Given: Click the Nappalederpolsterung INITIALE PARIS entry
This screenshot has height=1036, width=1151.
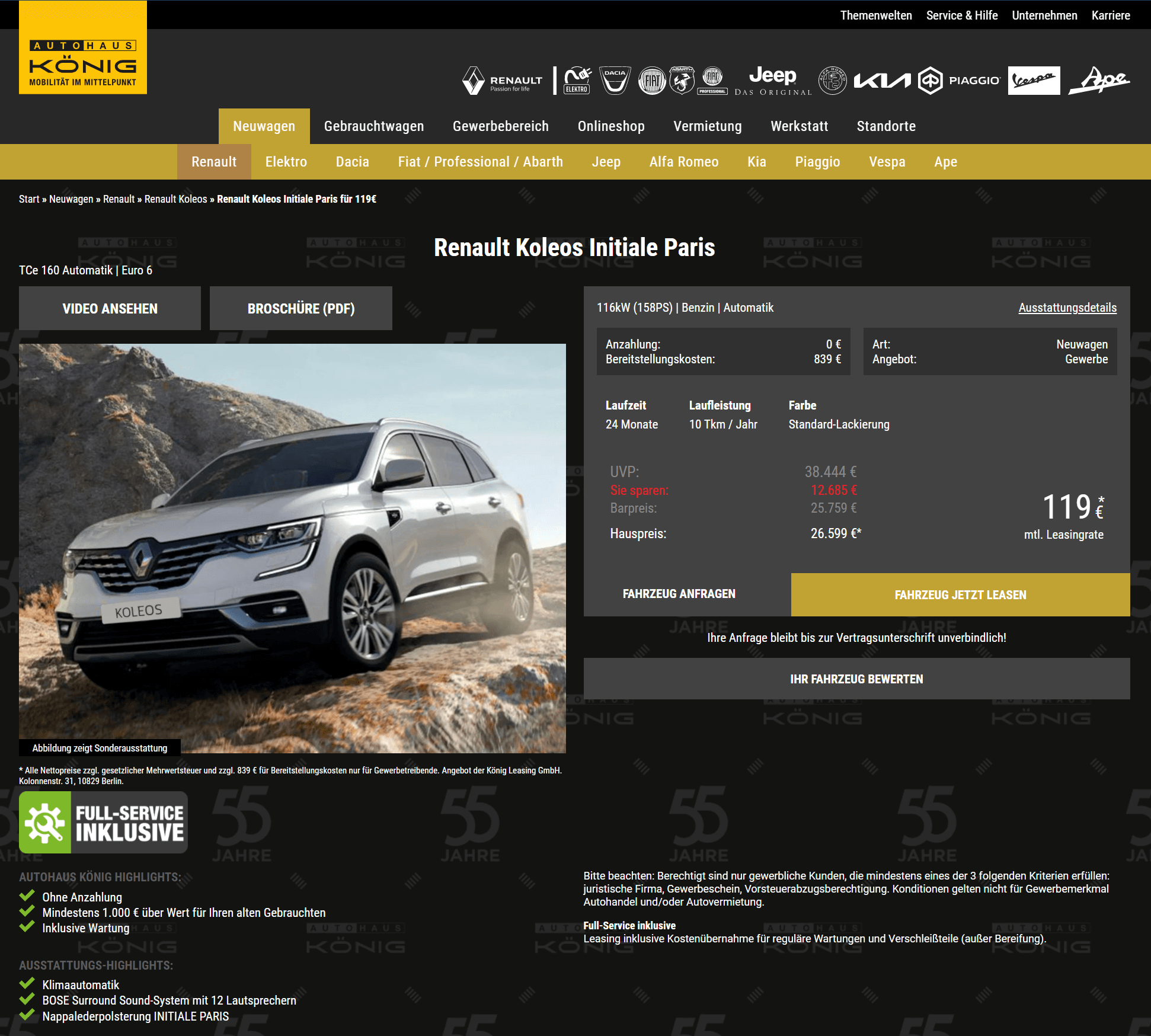Looking at the screenshot, I should [135, 1016].
